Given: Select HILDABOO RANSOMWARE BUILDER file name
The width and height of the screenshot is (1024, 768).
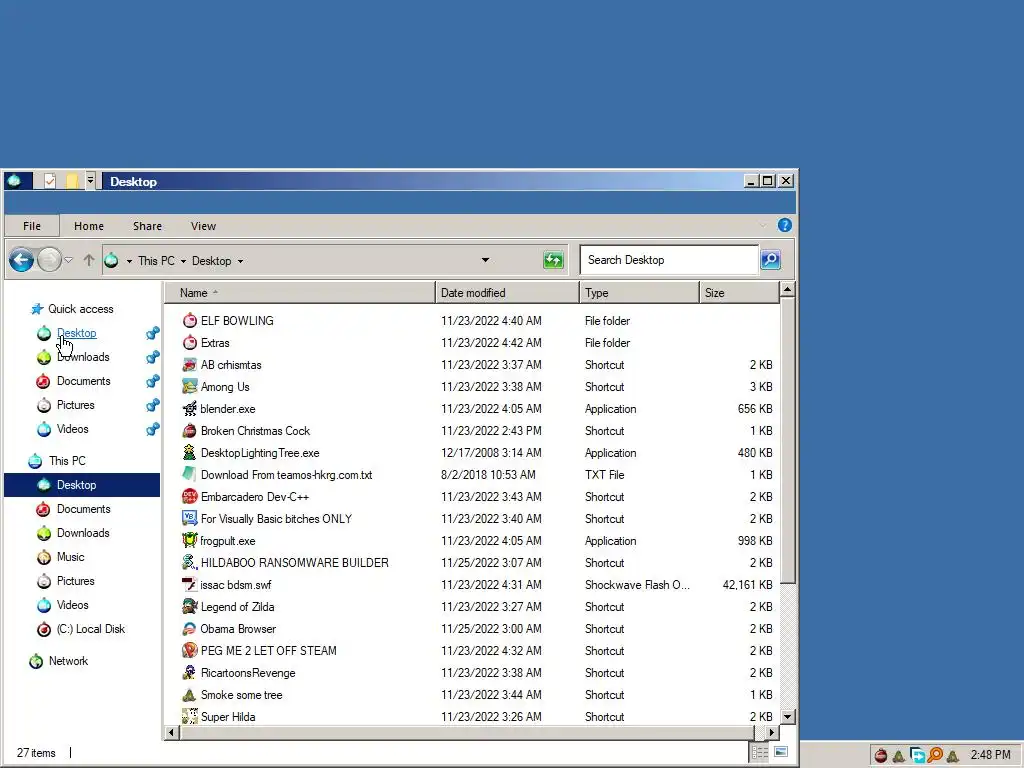Looking at the screenshot, I should click(x=295, y=563).
